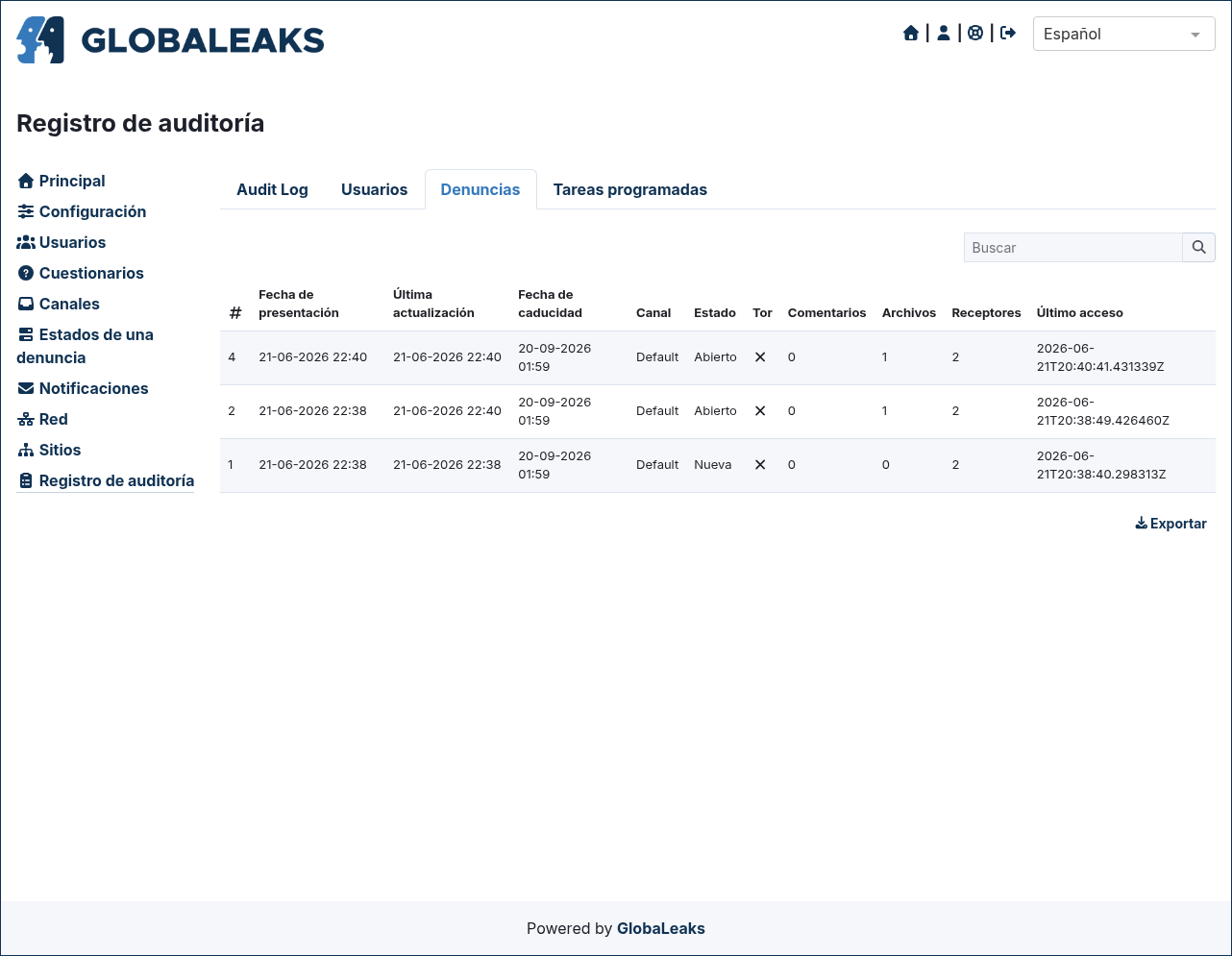Click the # column header

click(235, 313)
